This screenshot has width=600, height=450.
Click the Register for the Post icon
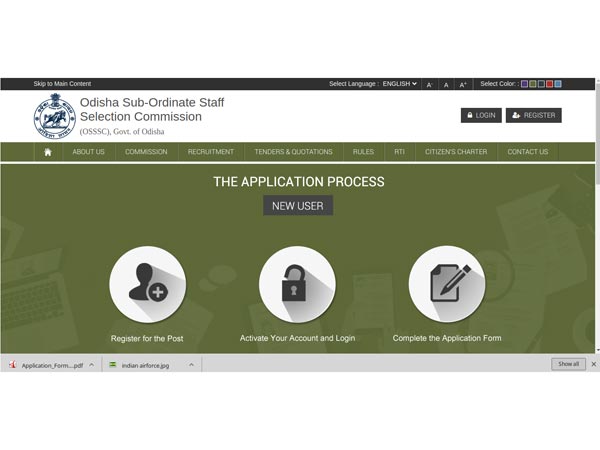147,285
